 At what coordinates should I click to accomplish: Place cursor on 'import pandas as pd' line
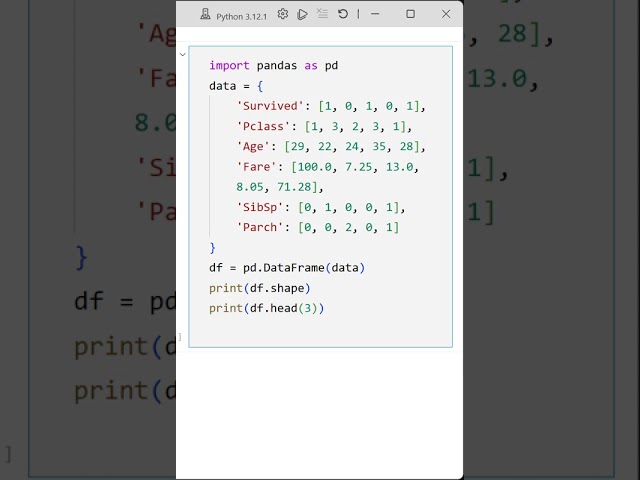(x=273, y=65)
